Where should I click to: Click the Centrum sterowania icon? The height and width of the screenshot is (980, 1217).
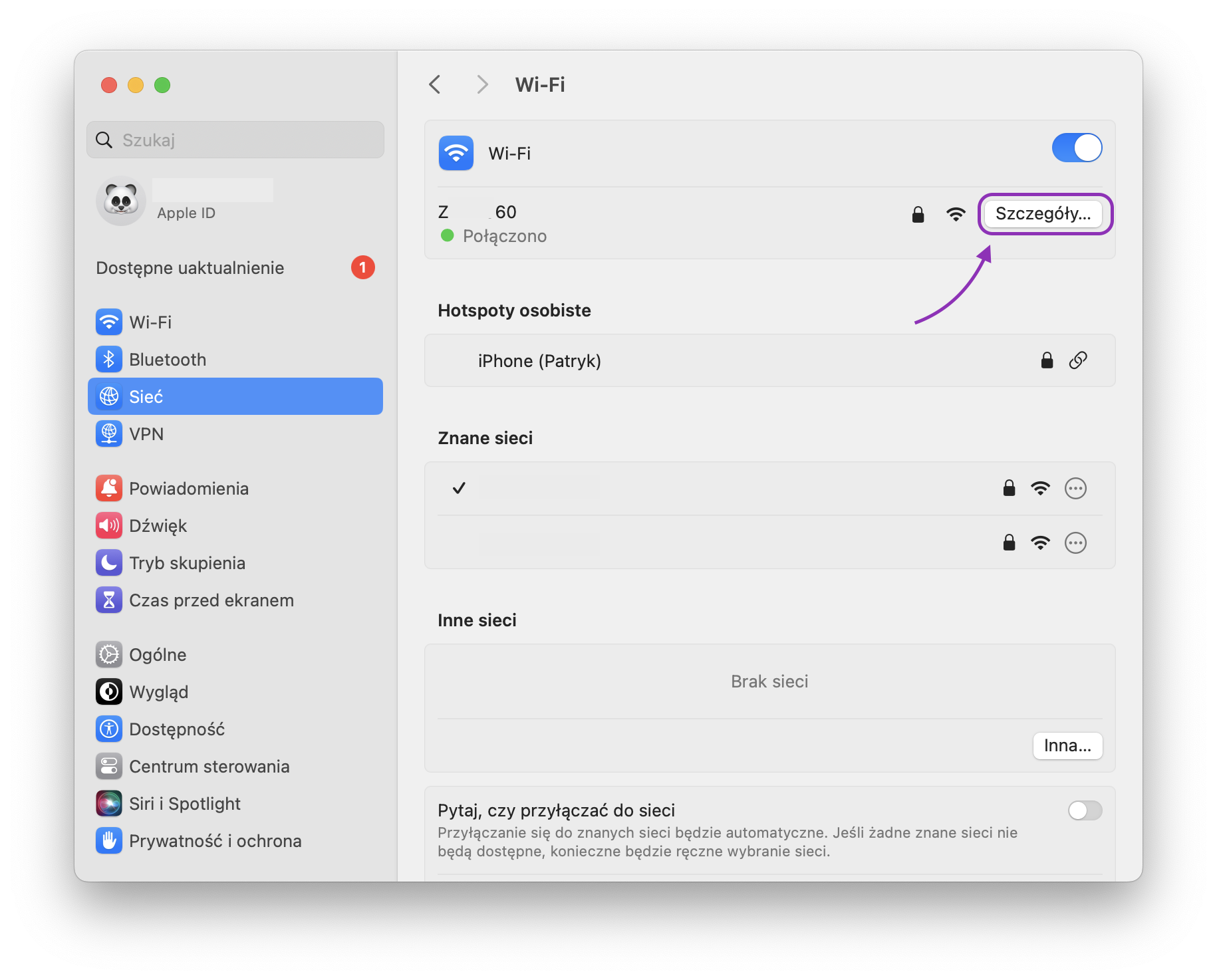[109, 766]
